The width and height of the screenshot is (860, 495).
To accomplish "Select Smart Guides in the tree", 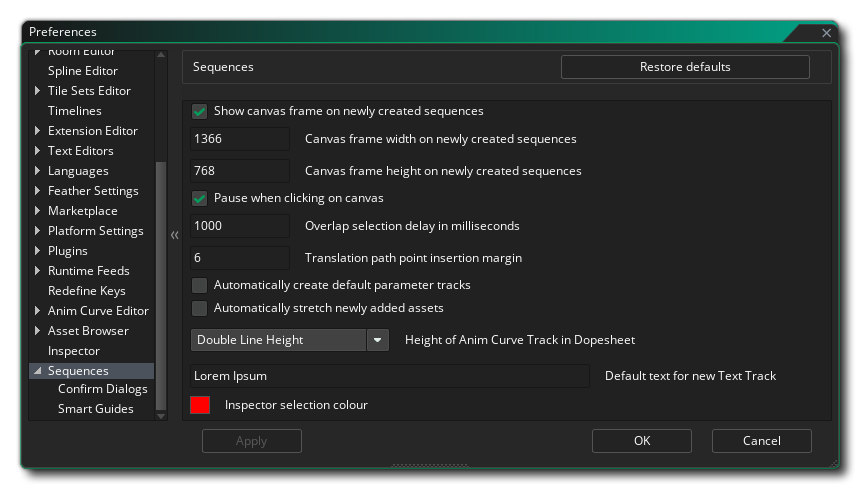I will tap(95, 409).
